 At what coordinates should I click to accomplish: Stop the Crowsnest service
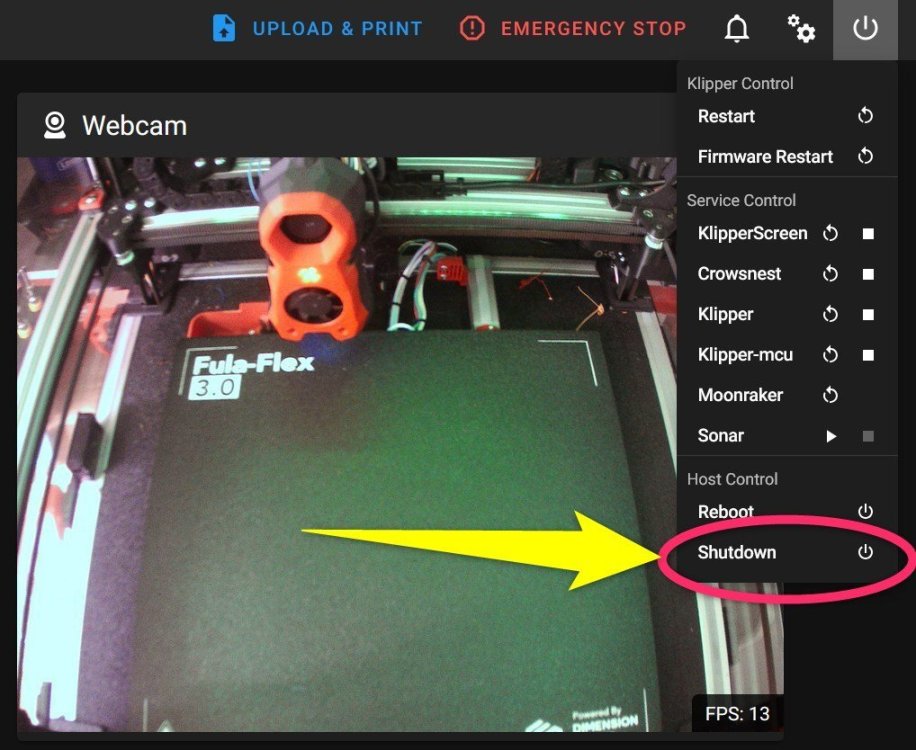869,274
